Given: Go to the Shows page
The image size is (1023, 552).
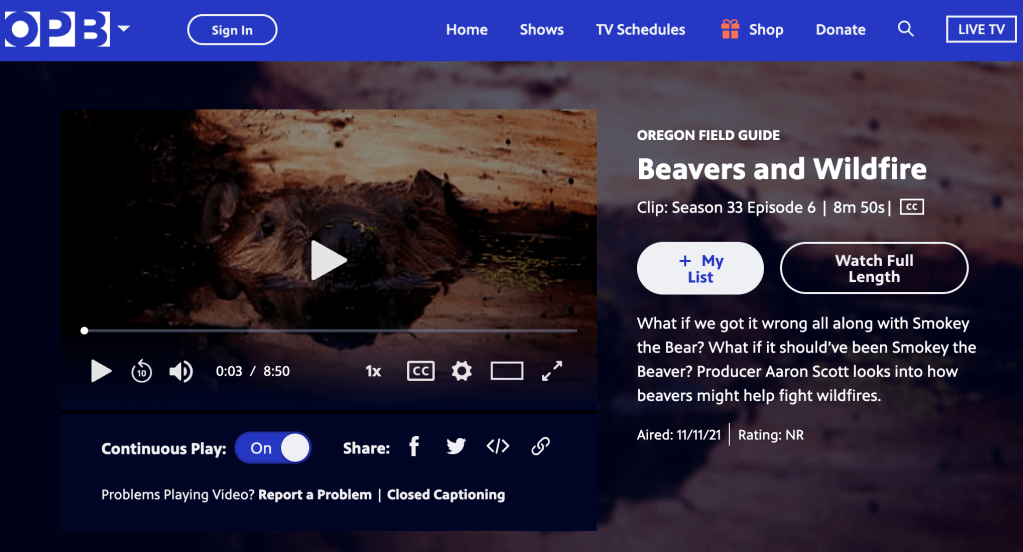Looking at the screenshot, I should [541, 29].
